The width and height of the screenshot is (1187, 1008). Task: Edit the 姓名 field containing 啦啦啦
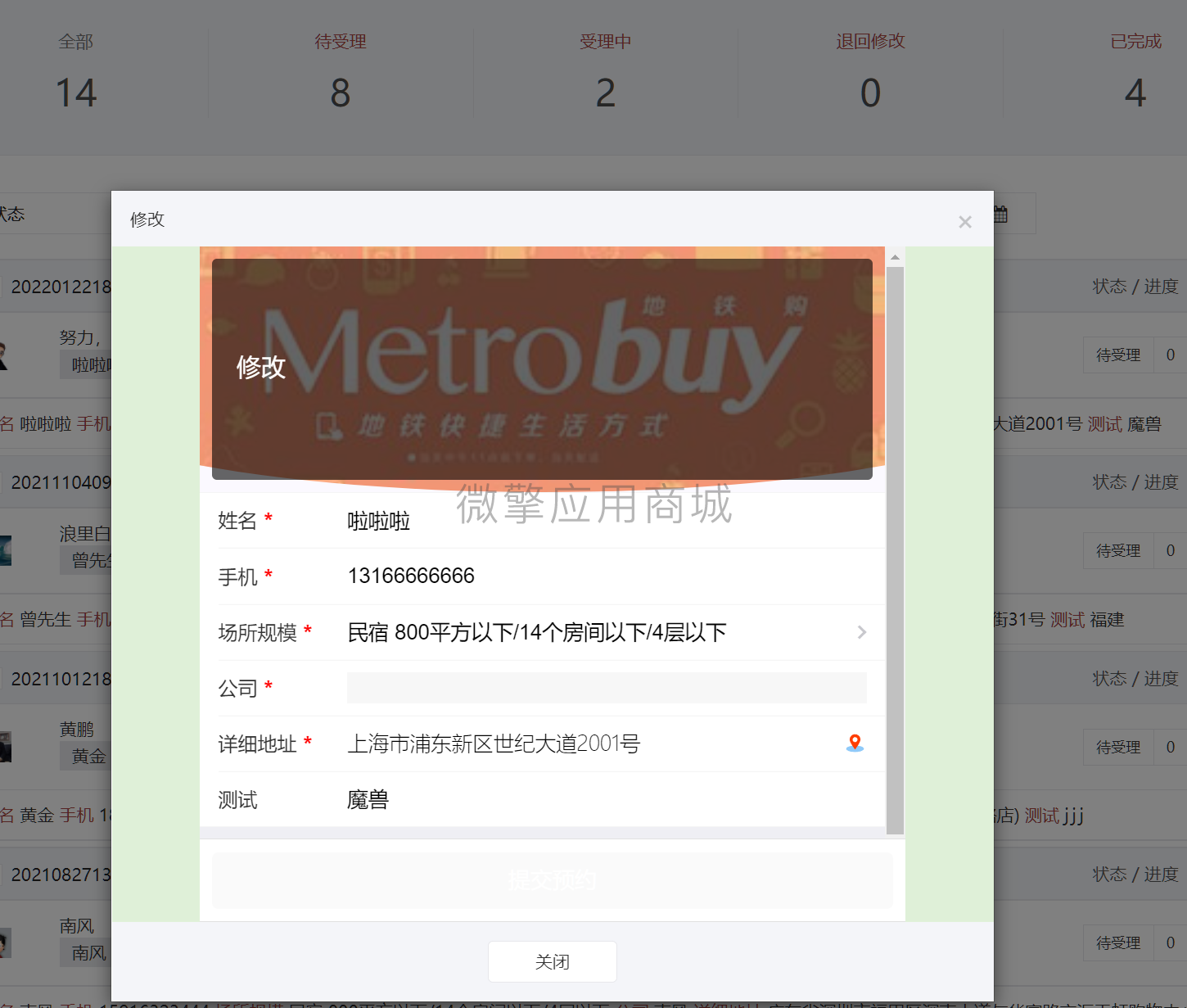pyautogui.click(x=607, y=521)
